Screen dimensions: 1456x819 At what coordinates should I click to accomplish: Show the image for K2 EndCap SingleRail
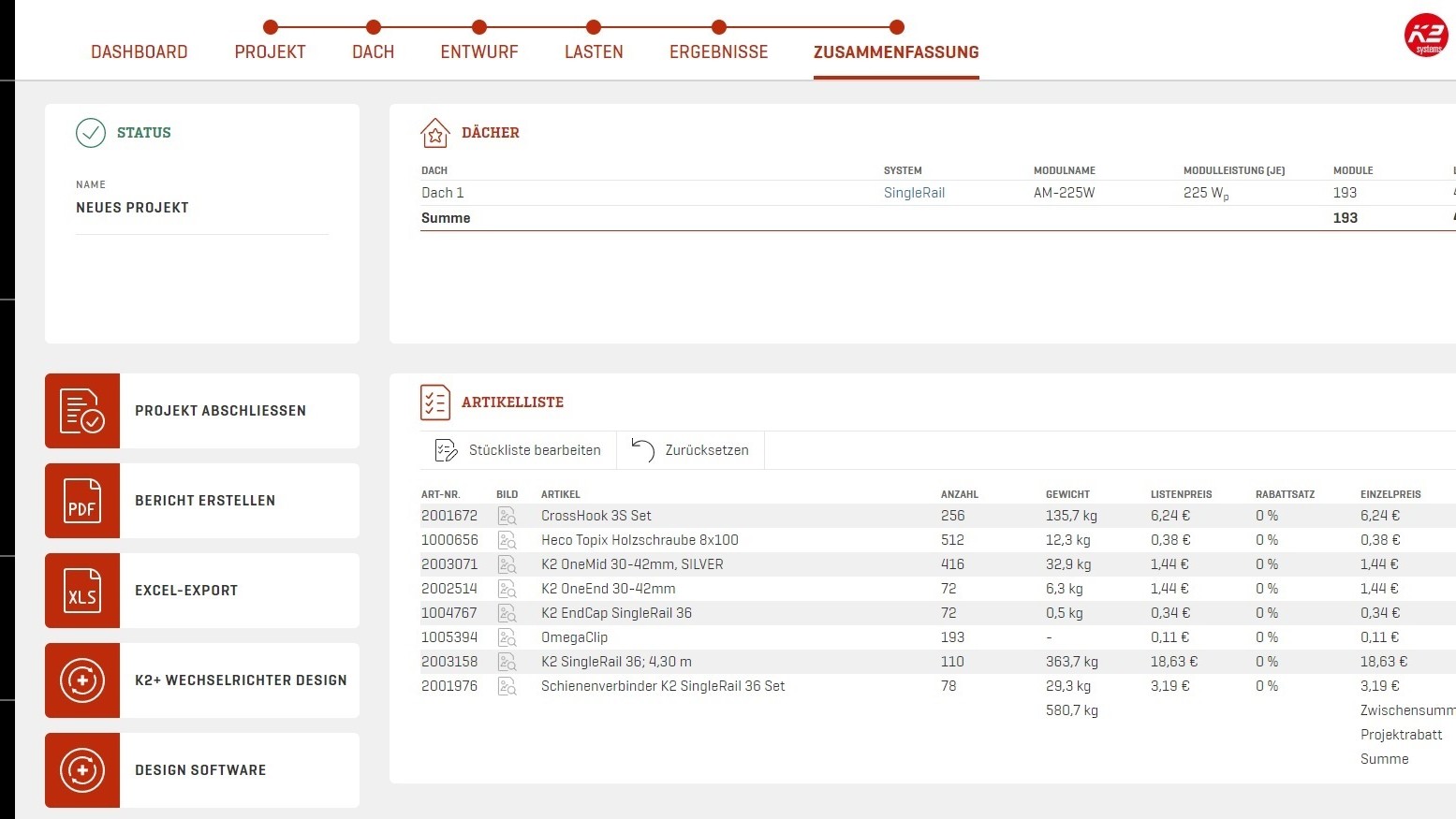507,613
